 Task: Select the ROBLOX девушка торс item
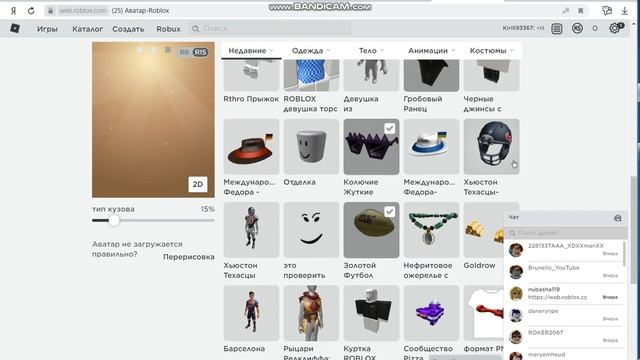tap(311, 75)
